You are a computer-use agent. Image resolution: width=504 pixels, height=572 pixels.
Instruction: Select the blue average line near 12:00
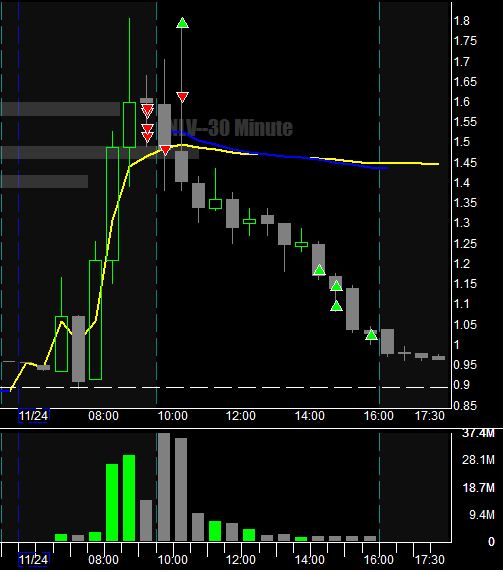tap(241, 151)
